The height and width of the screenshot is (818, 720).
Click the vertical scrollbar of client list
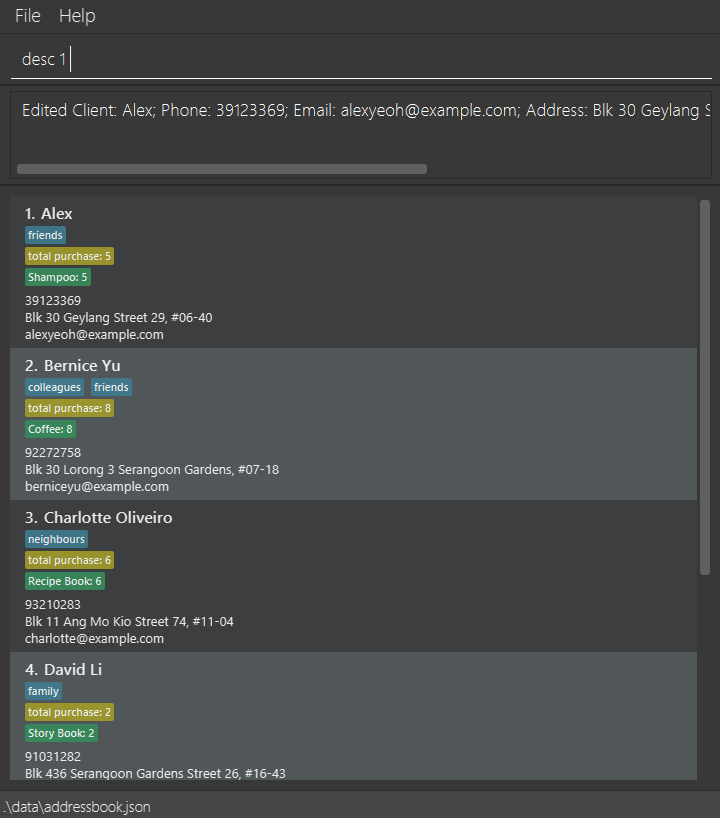(x=705, y=387)
